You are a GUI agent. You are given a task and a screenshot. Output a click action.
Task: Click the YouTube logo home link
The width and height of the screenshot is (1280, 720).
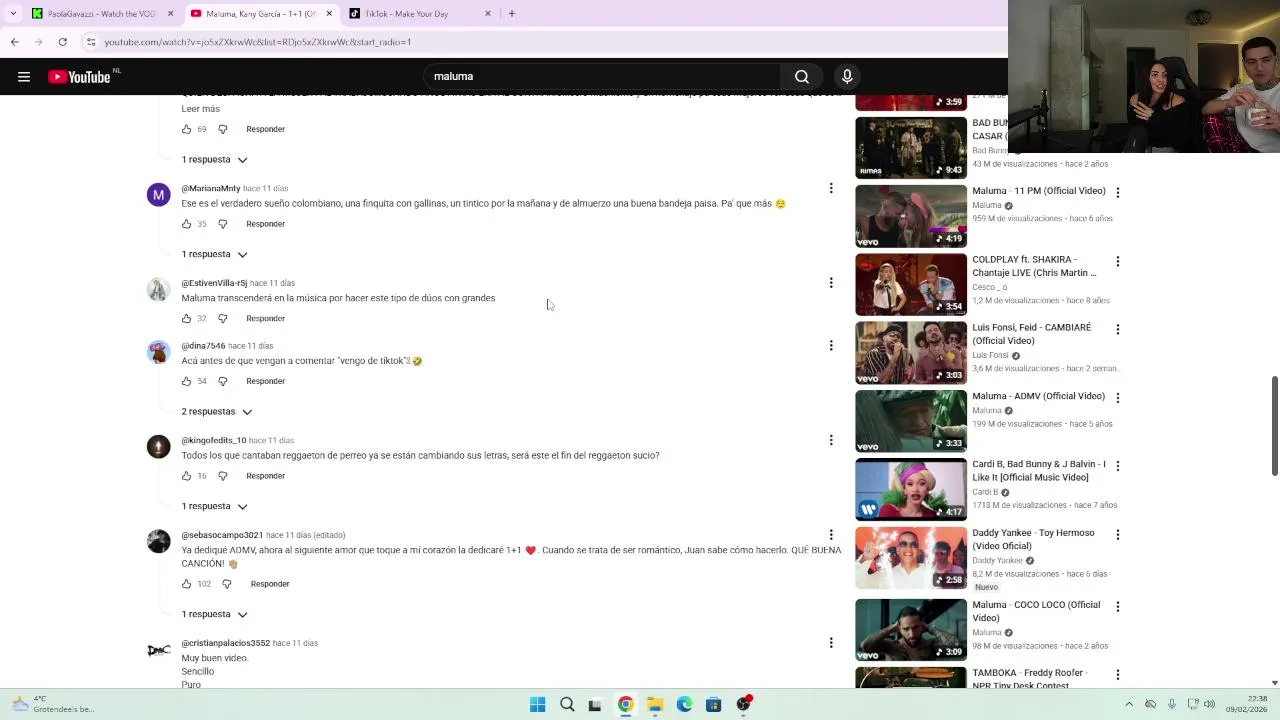(80, 76)
